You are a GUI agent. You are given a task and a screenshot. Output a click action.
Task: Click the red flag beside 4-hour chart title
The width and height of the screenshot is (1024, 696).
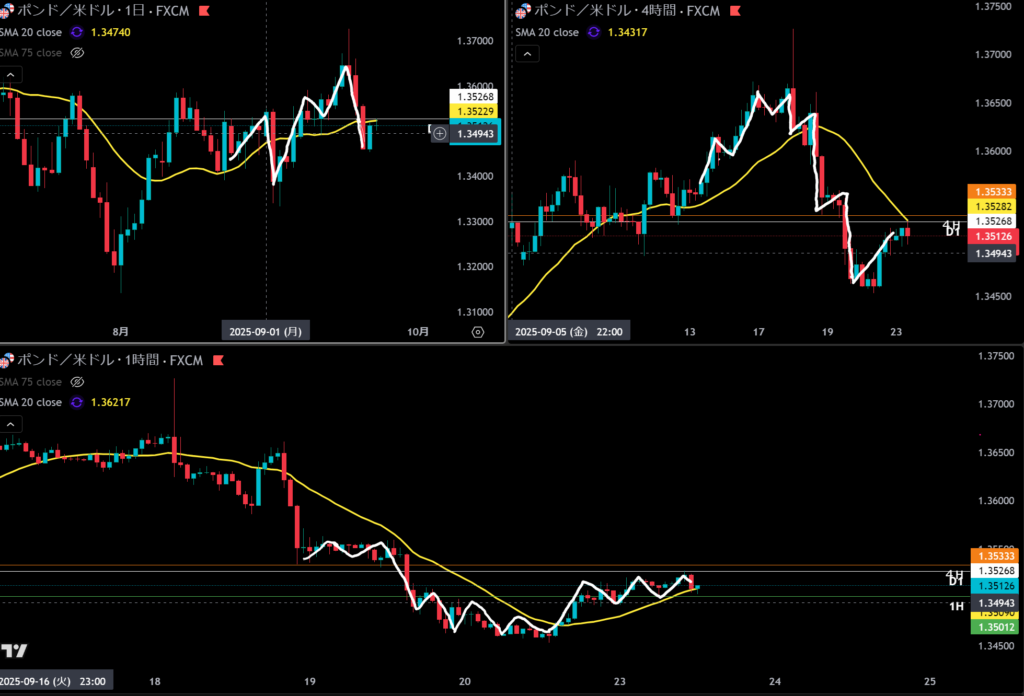pyautogui.click(x=733, y=11)
